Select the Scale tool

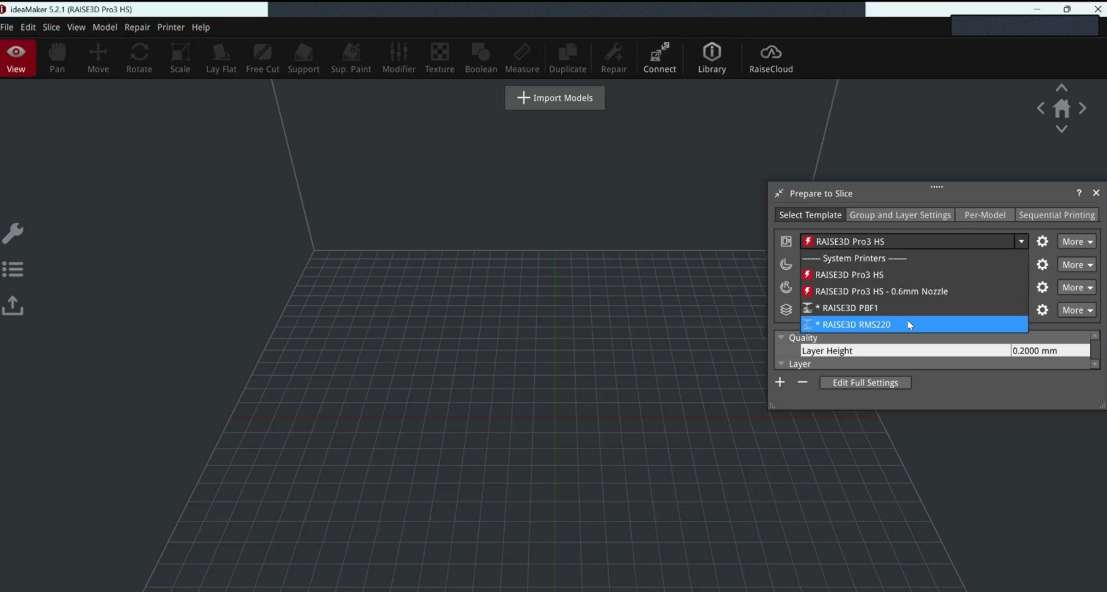point(180,58)
